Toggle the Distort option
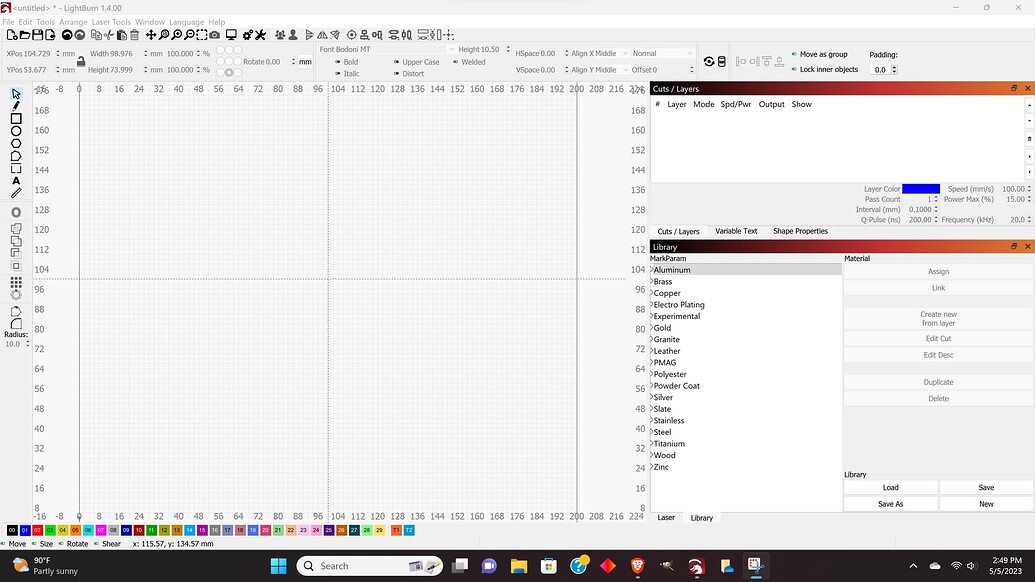This screenshot has width=1035, height=582. click(x=409, y=74)
